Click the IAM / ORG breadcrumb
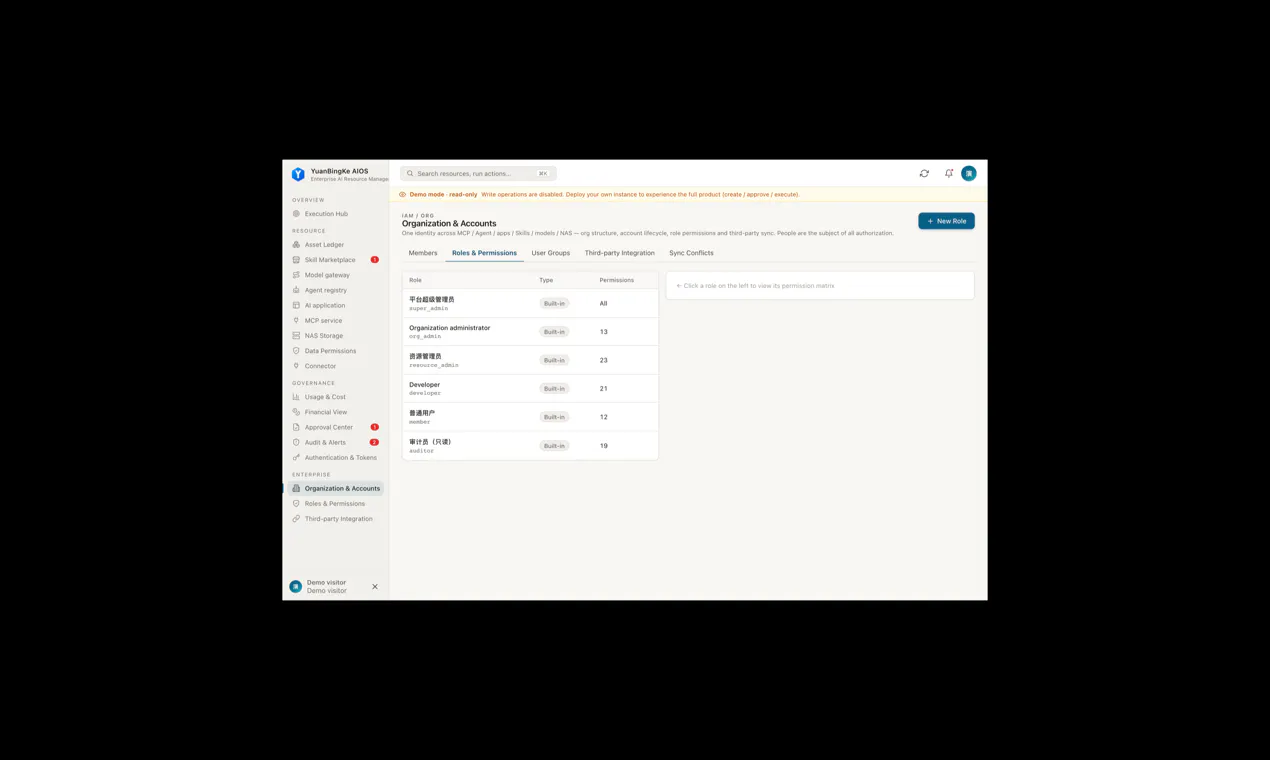The image size is (1270, 760). (418, 216)
